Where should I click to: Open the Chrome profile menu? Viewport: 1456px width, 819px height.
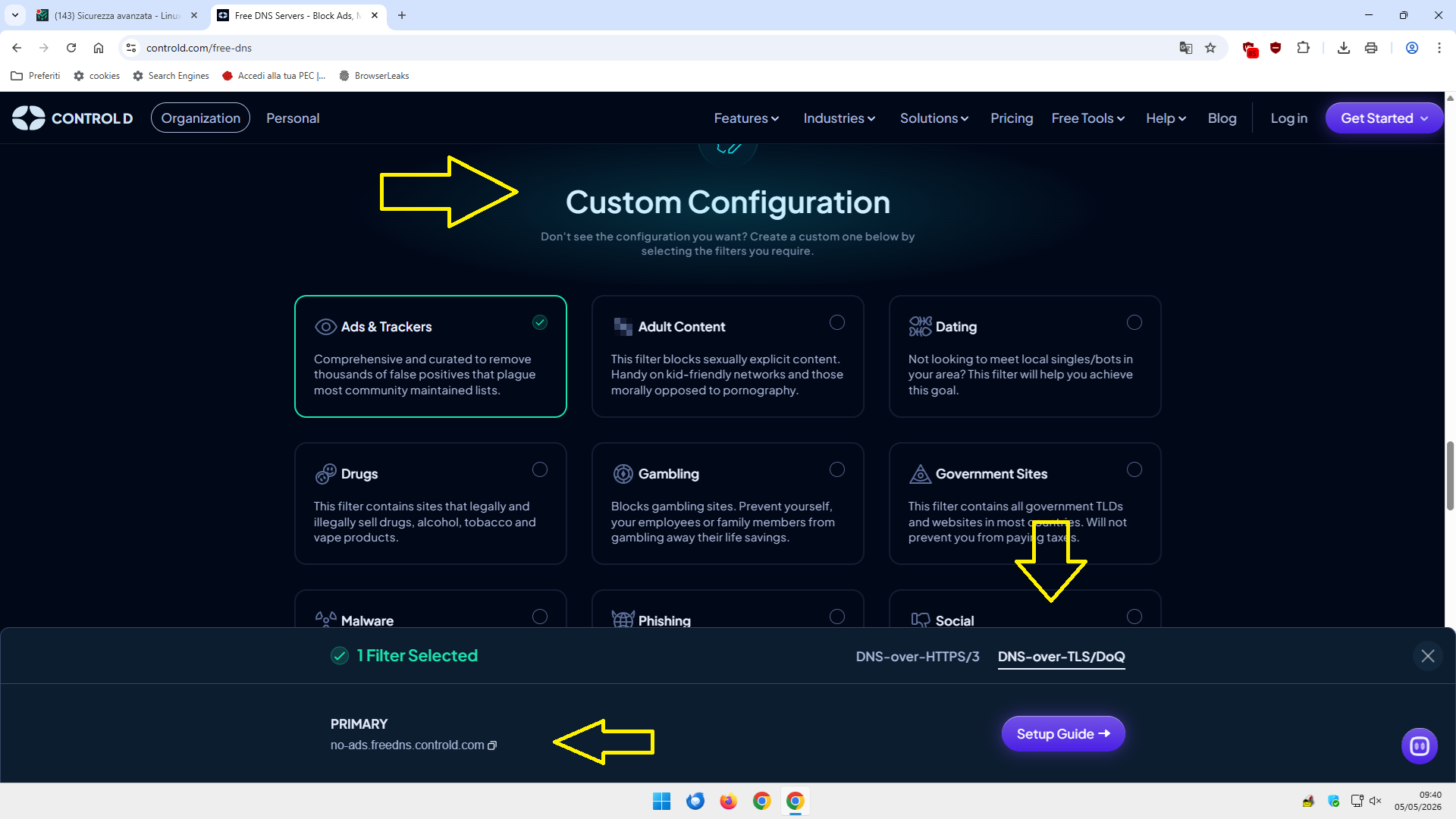click(1412, 48)
